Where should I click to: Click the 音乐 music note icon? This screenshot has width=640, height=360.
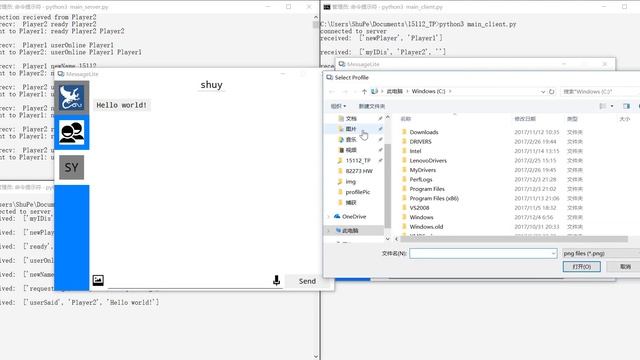coord(341,140)
